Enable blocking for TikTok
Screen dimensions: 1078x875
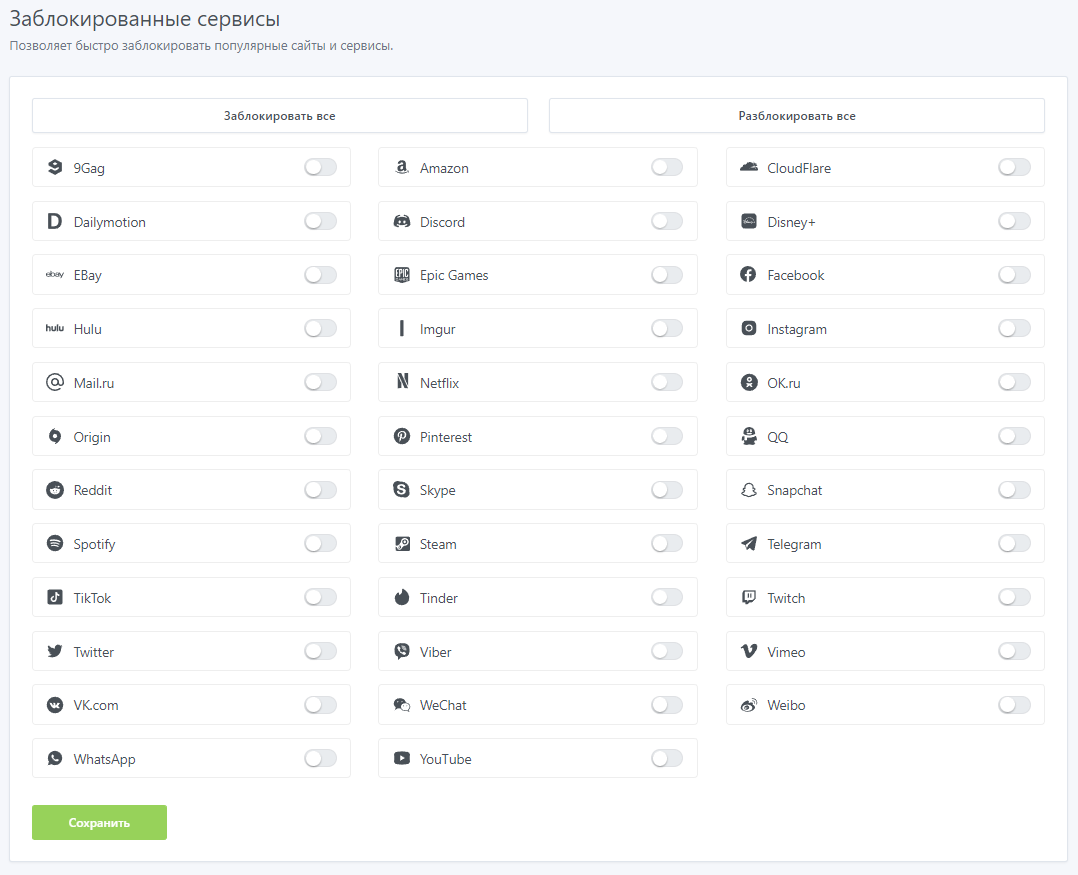321,597
